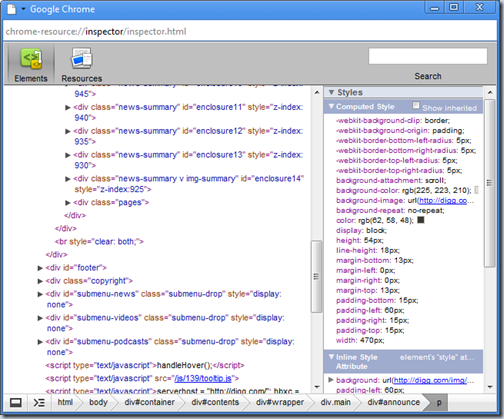Expand the enclosure12 div node
This screenshot has width=504, height=419.
pyautogui.click(x=68, y=131)
